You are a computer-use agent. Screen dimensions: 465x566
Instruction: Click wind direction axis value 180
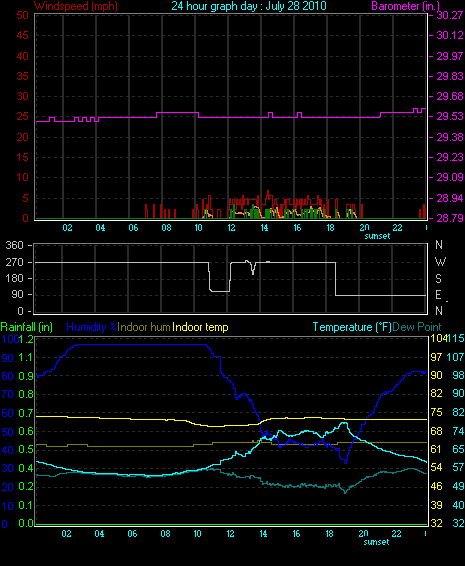tap(14, 278)
